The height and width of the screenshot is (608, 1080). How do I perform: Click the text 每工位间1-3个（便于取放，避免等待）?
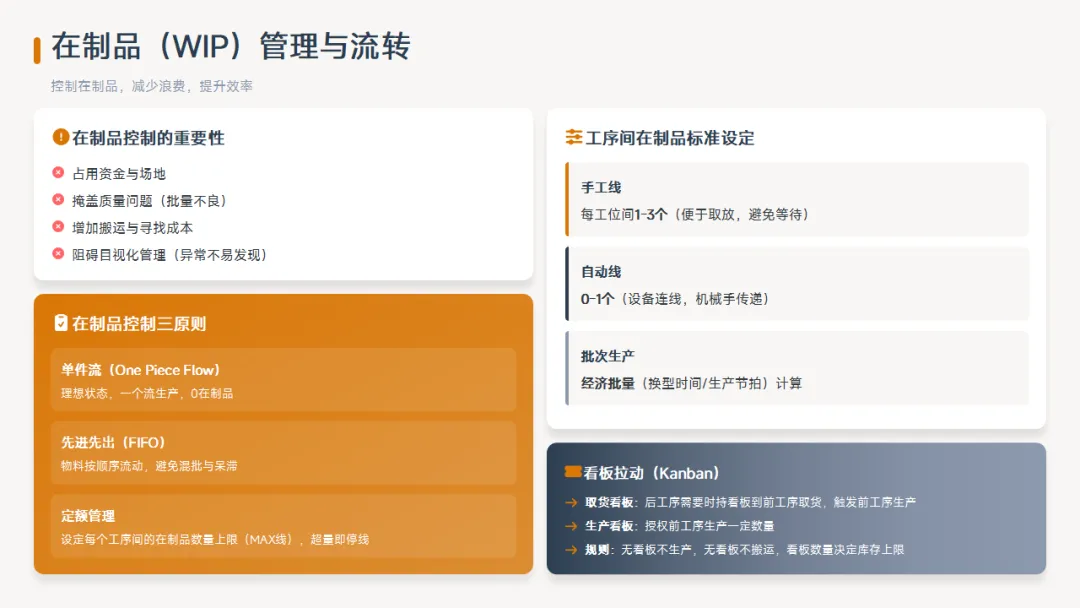pyautogui.click(x=695, y=214)
